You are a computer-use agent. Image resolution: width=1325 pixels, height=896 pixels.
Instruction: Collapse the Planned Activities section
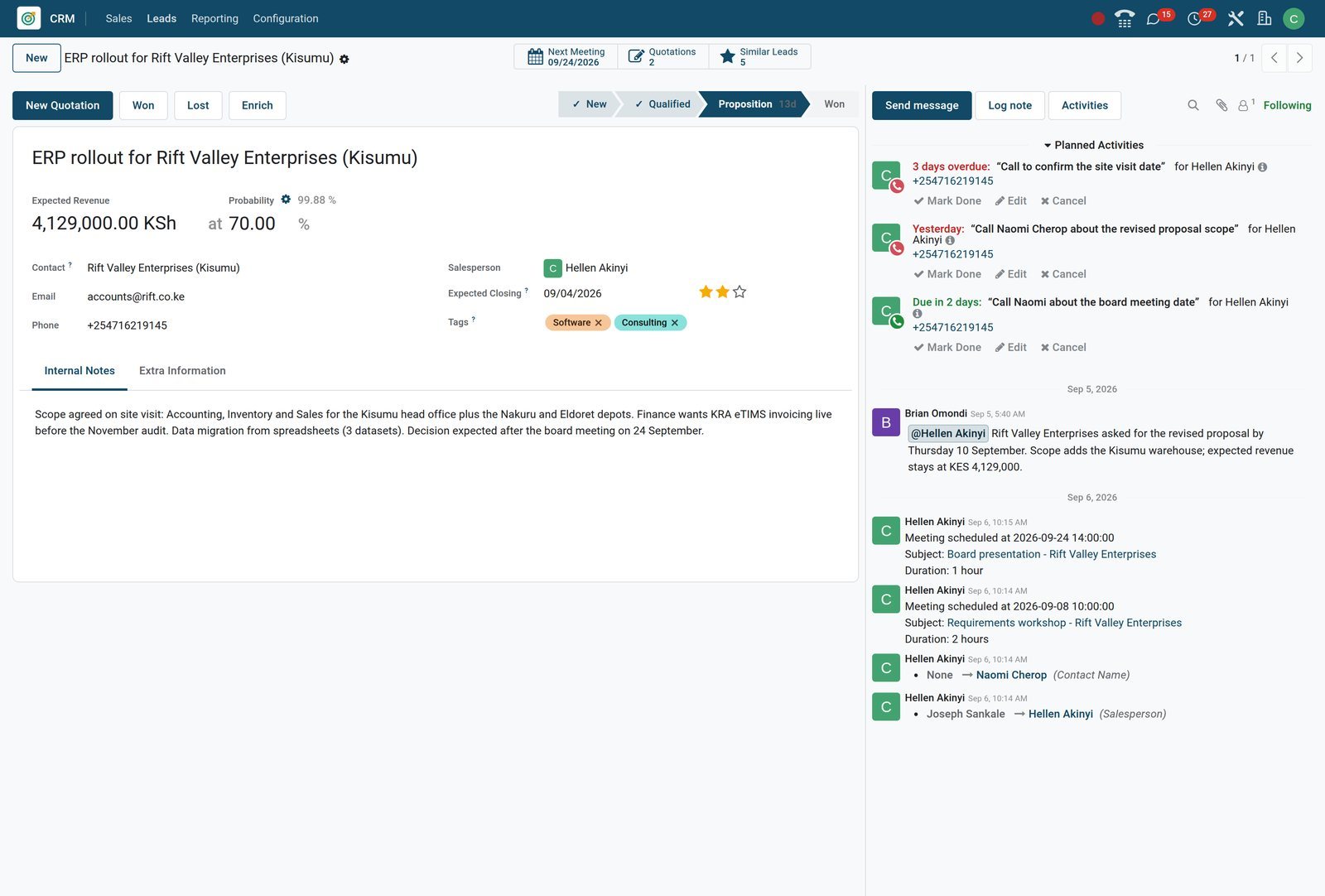coord(1092,145)
